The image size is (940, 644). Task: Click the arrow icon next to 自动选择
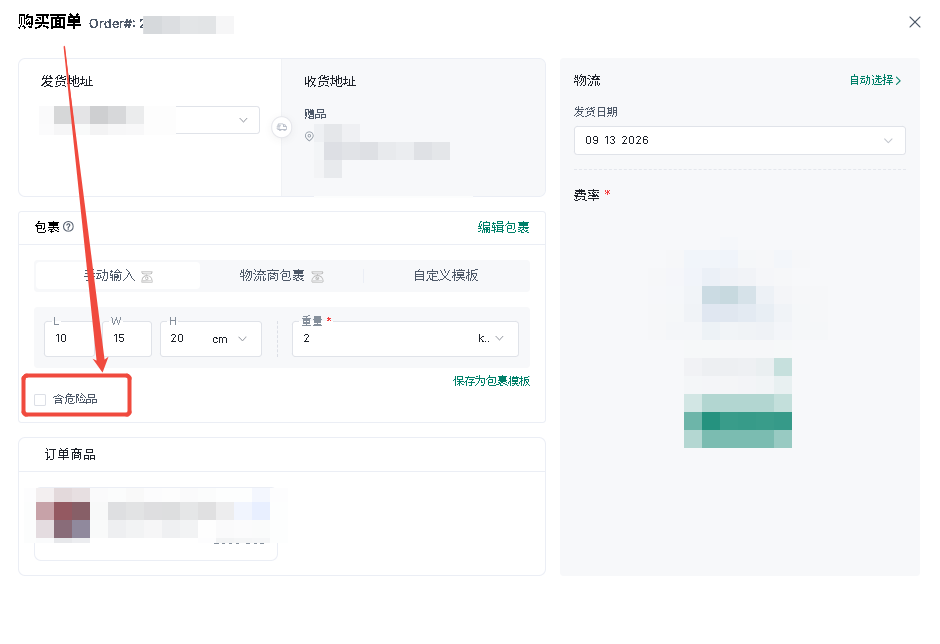[898, 80]
